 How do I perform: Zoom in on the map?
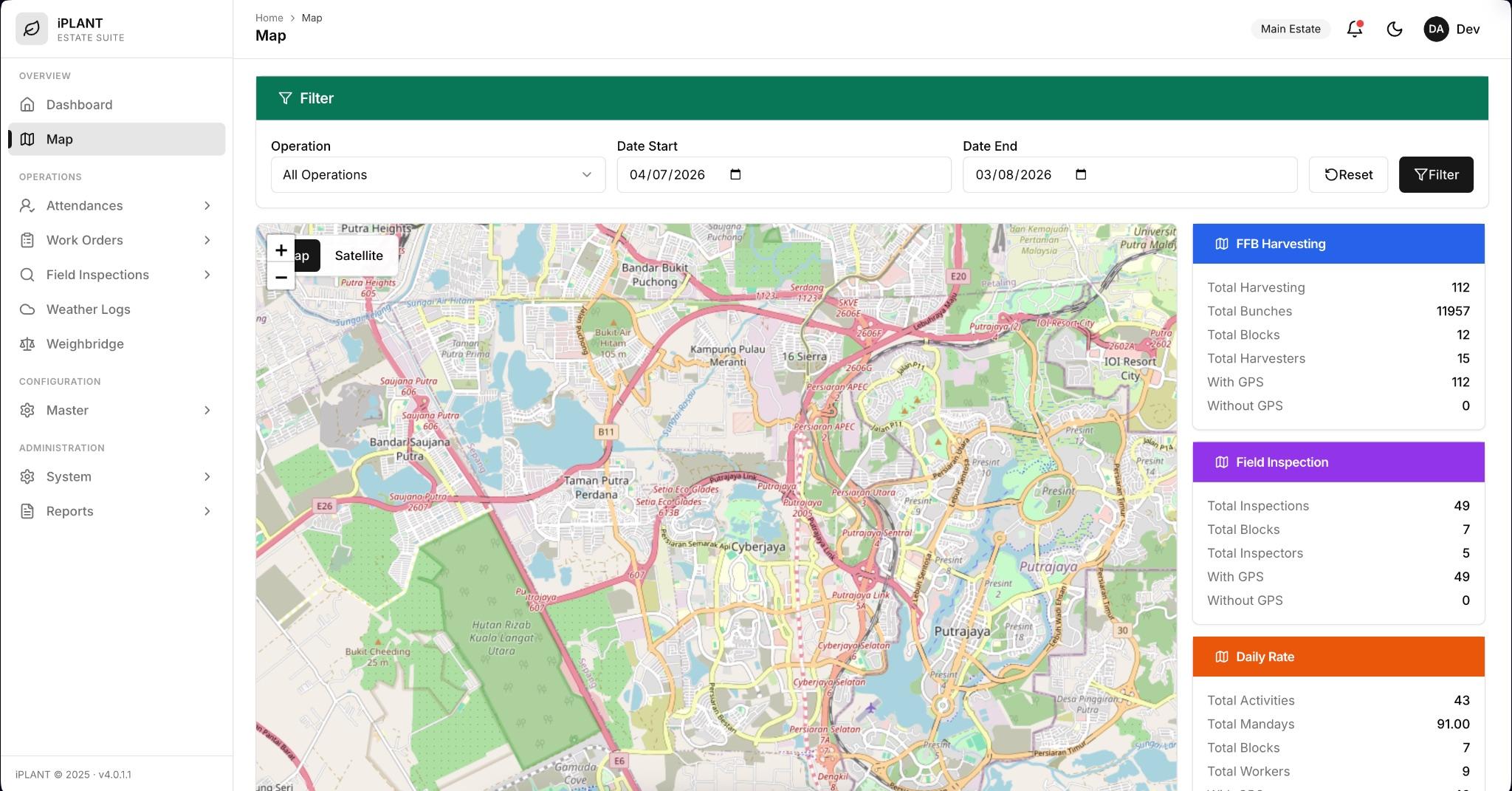281,250
